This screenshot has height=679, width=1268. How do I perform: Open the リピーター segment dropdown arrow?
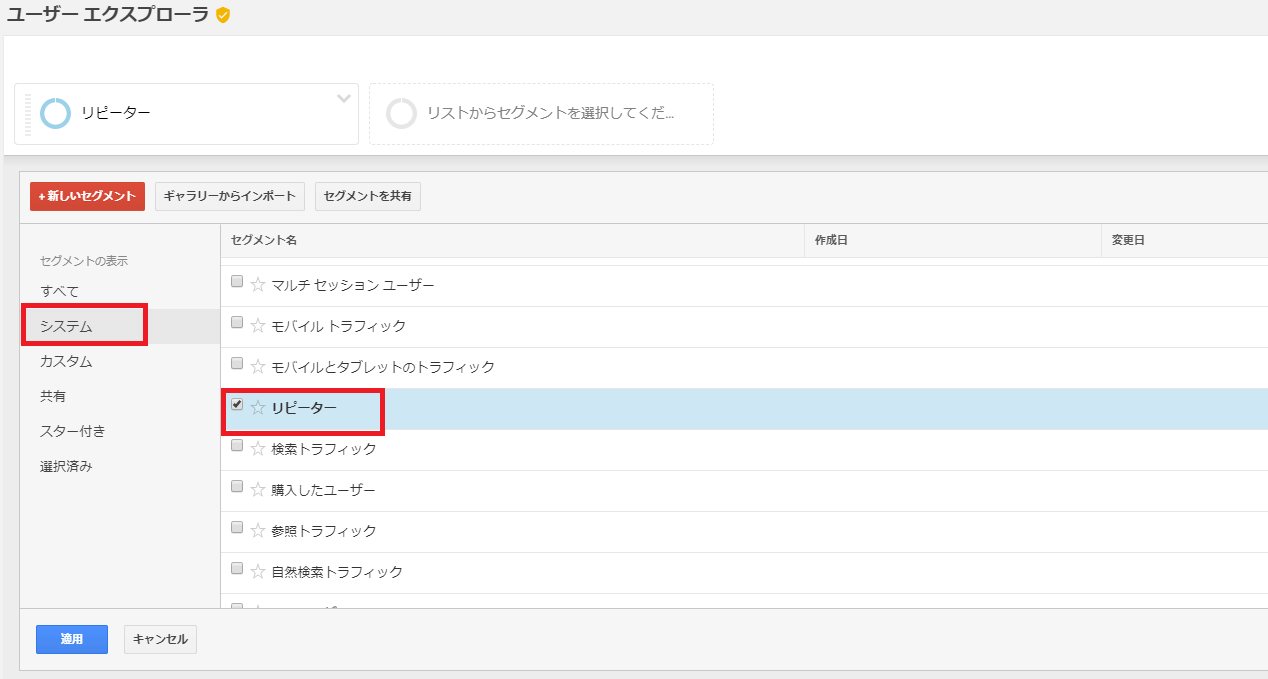[344, 98]
